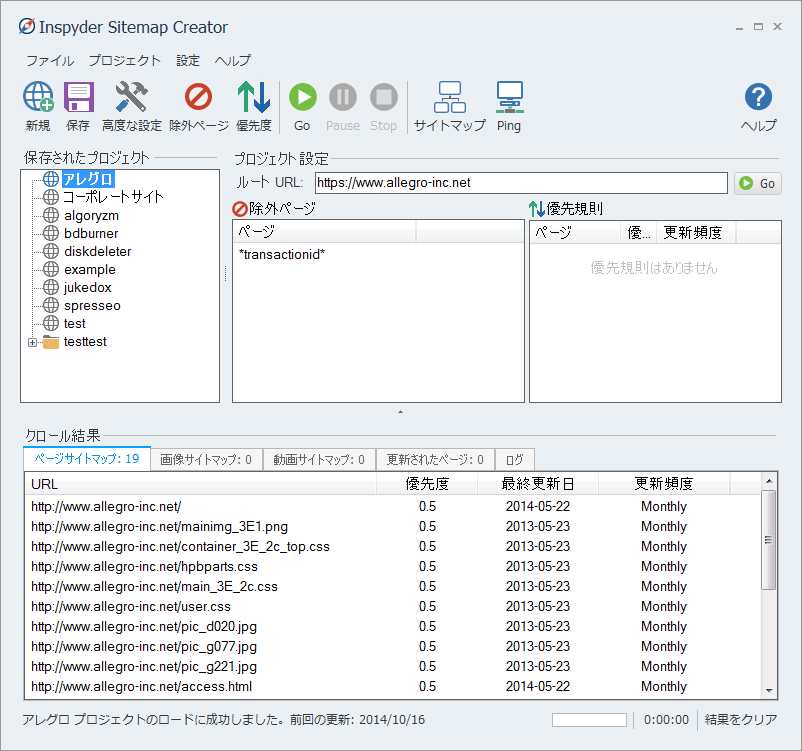Select the アレグロ project in tree
The height and width of the screenshot is (751, 802).
88,179
